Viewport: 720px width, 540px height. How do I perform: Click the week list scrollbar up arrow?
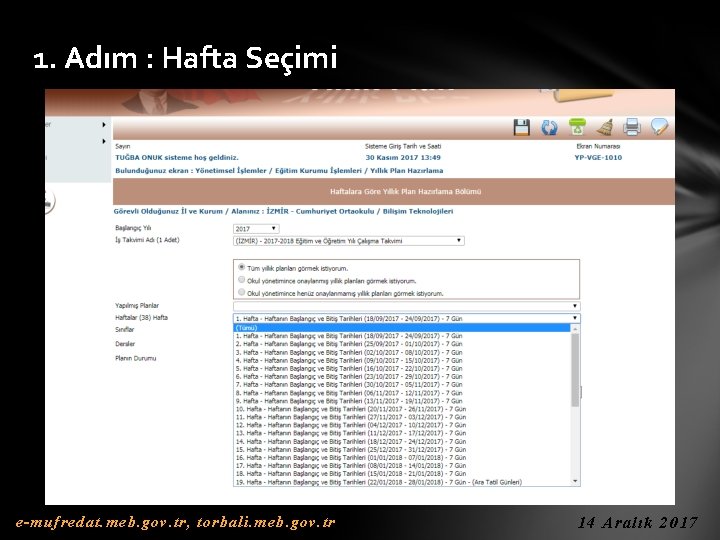[x=575, y=329]
